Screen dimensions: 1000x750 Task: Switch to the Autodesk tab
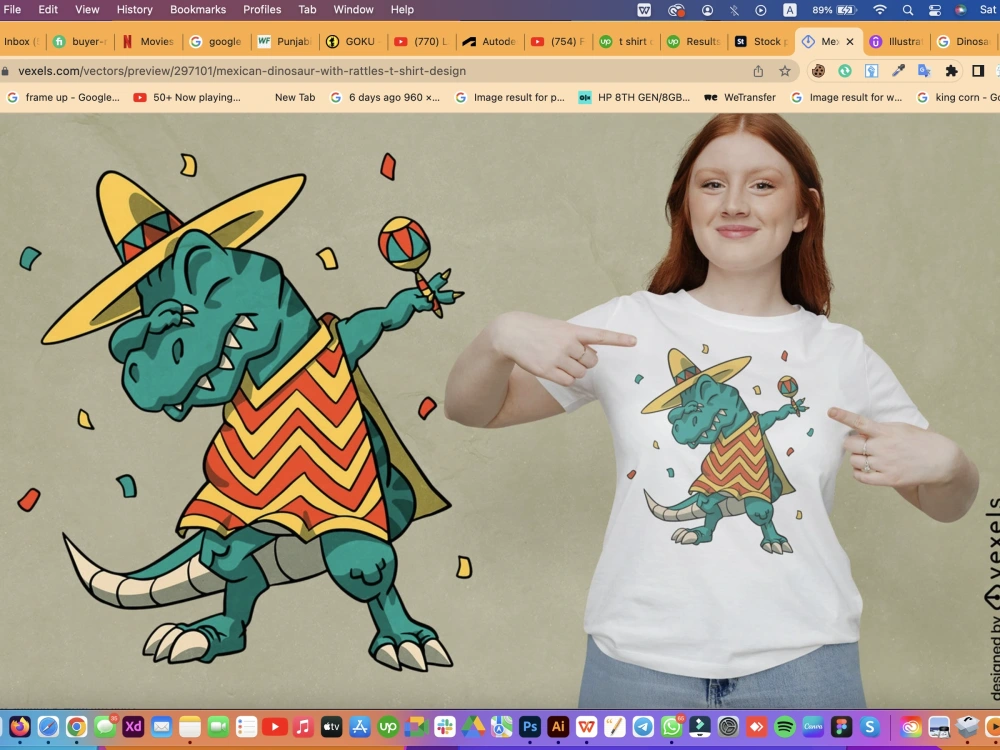(490, 41)
